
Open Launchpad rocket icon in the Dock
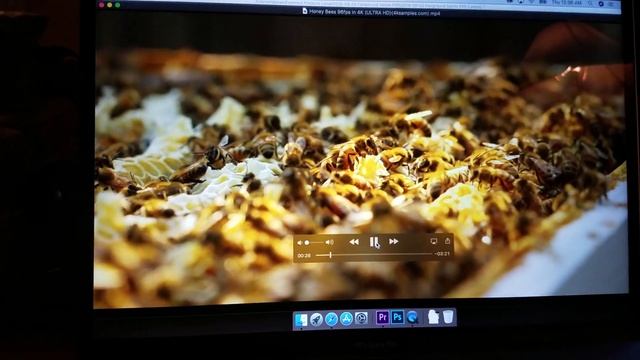(316, 319)
